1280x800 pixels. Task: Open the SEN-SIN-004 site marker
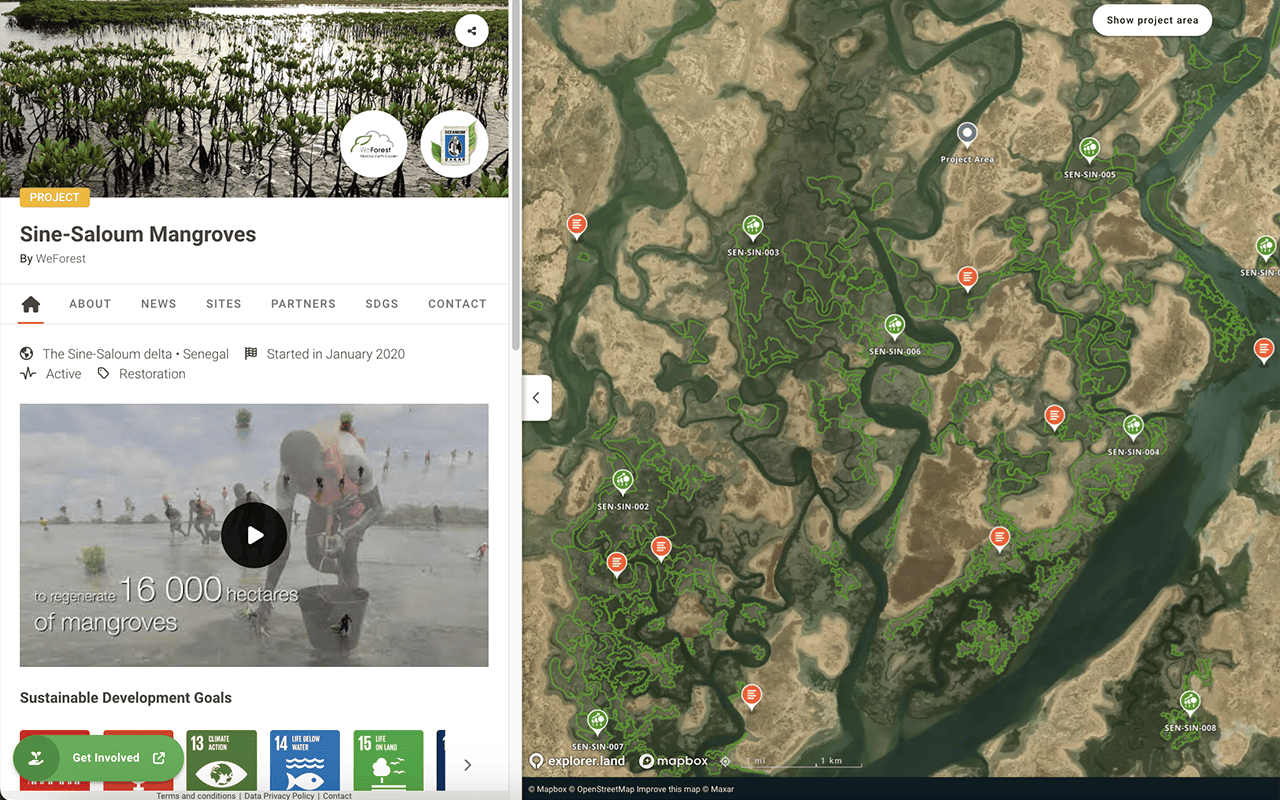coord(1132,427)
